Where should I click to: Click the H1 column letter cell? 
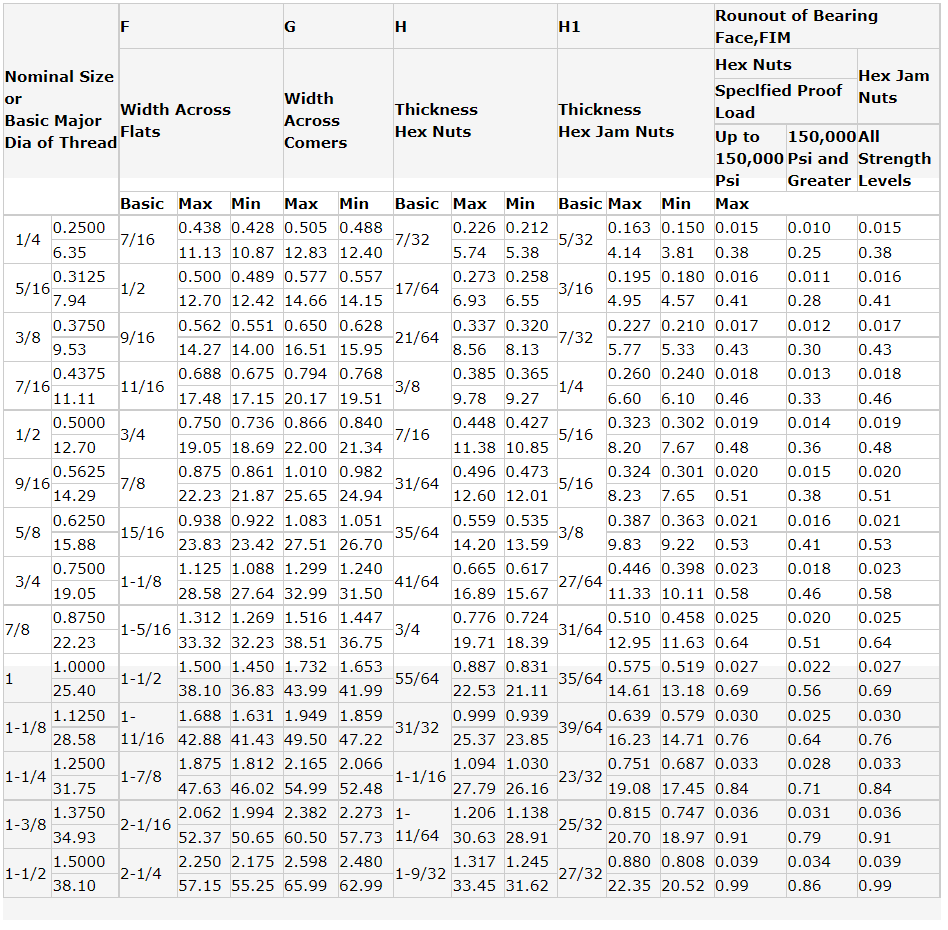[x=569, y=27]
